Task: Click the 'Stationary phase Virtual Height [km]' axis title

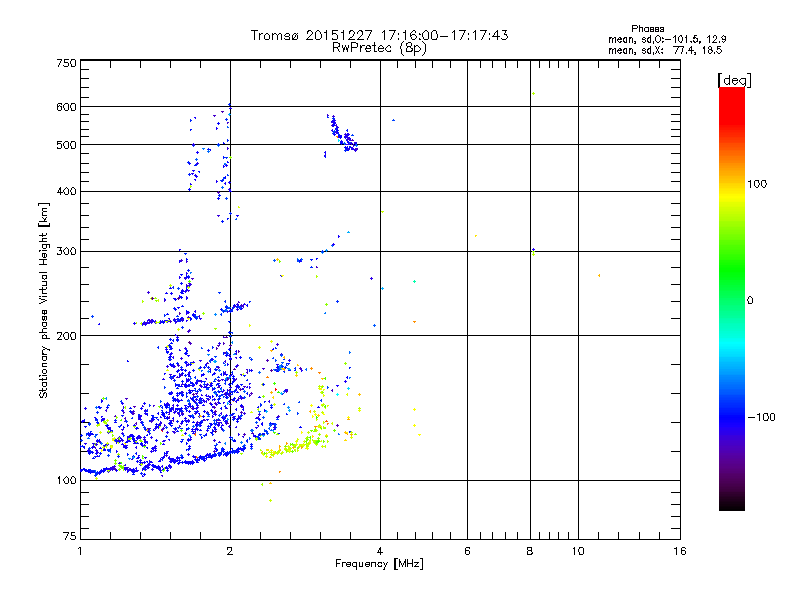Action: pyautogui.click(x=44, y=301)
